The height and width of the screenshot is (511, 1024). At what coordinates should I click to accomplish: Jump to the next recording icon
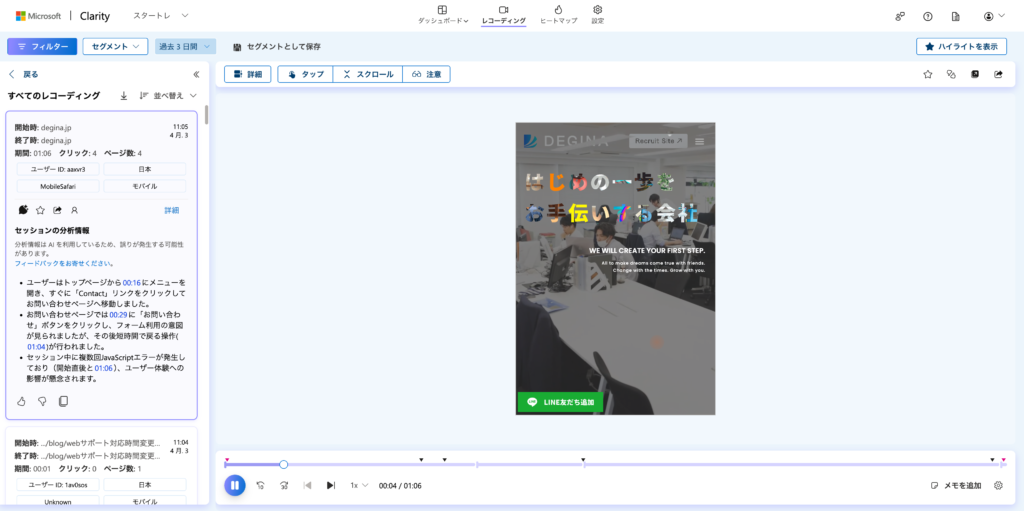(331, 485)
